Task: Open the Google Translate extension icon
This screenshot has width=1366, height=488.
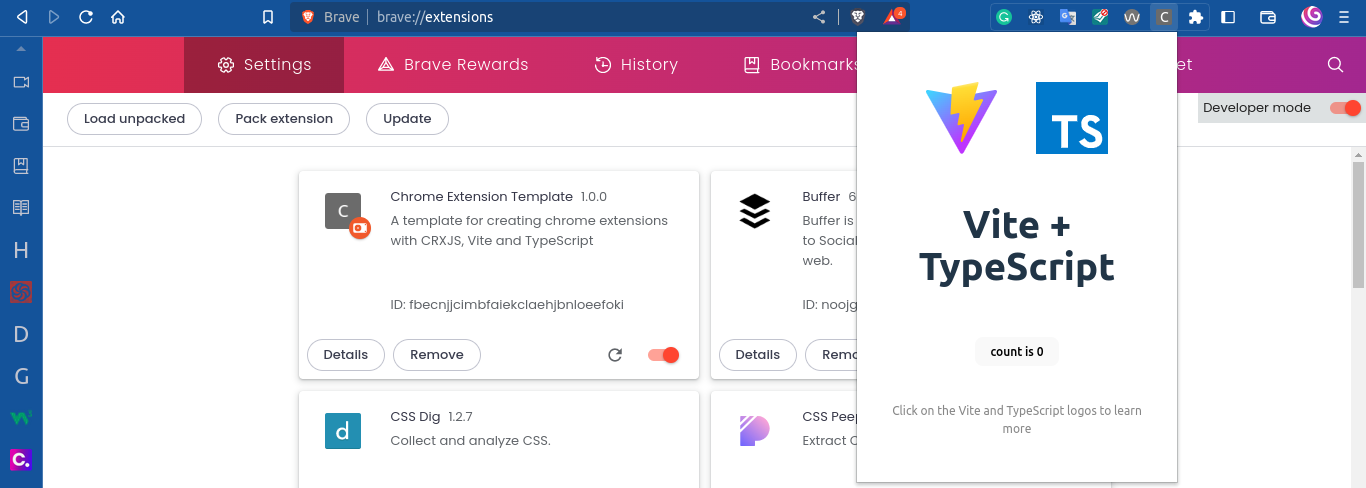Action: click(x=1068, y=17)
